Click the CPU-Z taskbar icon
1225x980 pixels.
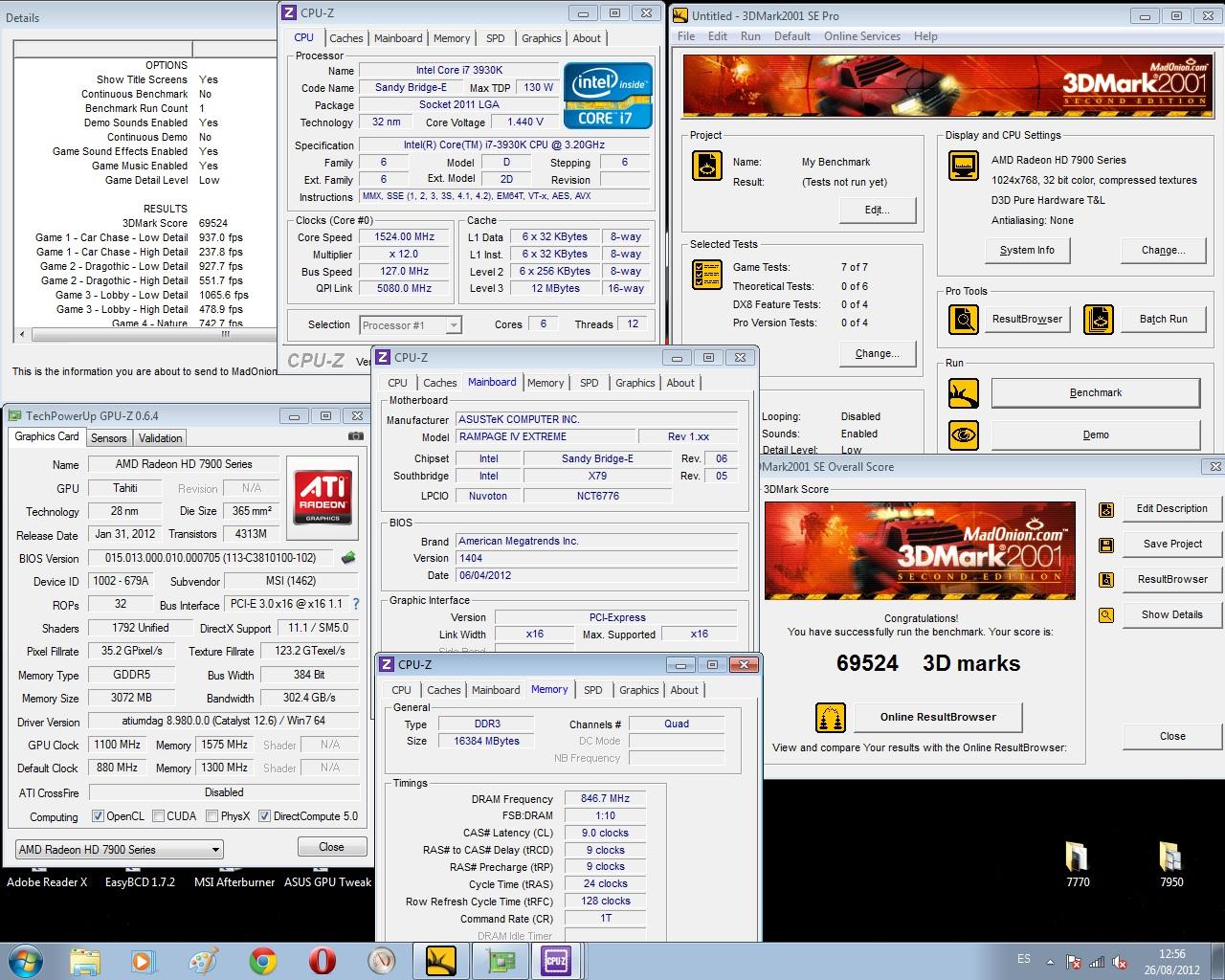pyautogui.click(x=556, y=960)
